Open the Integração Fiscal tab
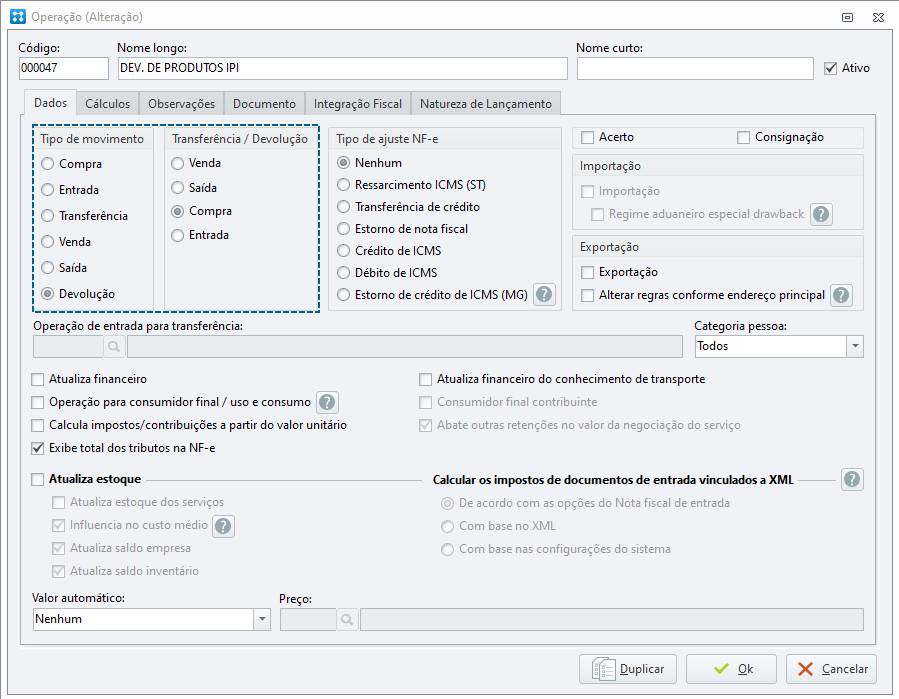Image resolution: width=899 pixels, height=699 pixels. 358,104
